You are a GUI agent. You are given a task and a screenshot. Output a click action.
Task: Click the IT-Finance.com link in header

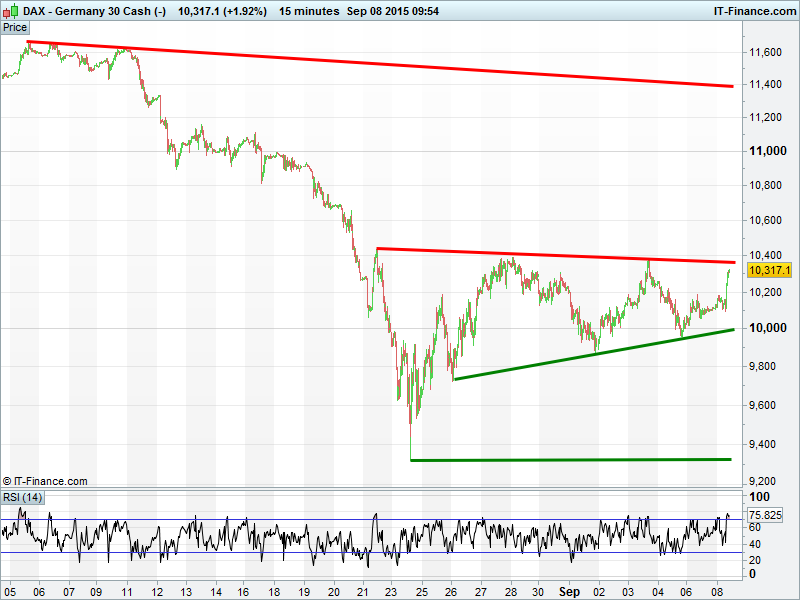point(755,11)
